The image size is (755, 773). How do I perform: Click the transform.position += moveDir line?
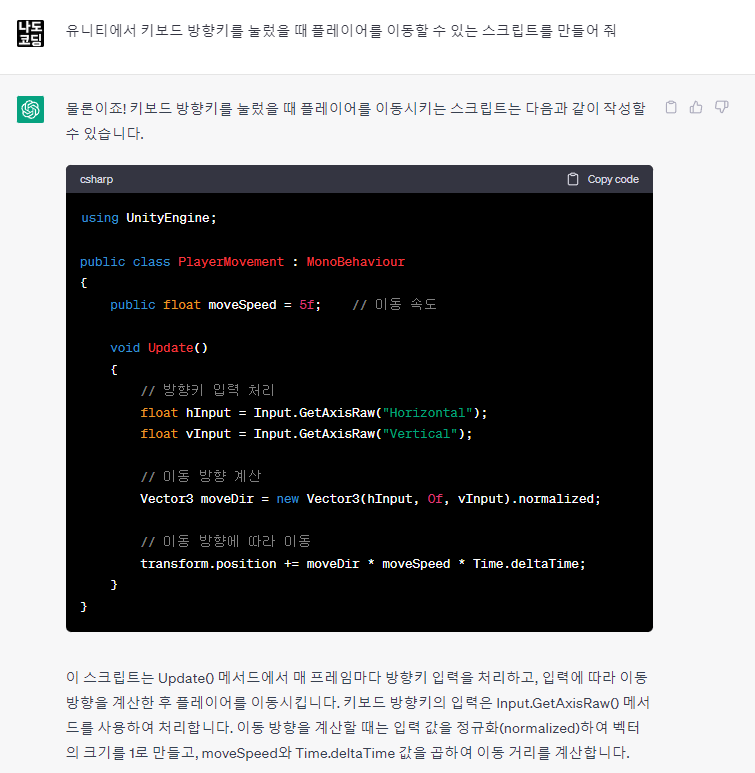pyautogui.click(x=363, y=564)
